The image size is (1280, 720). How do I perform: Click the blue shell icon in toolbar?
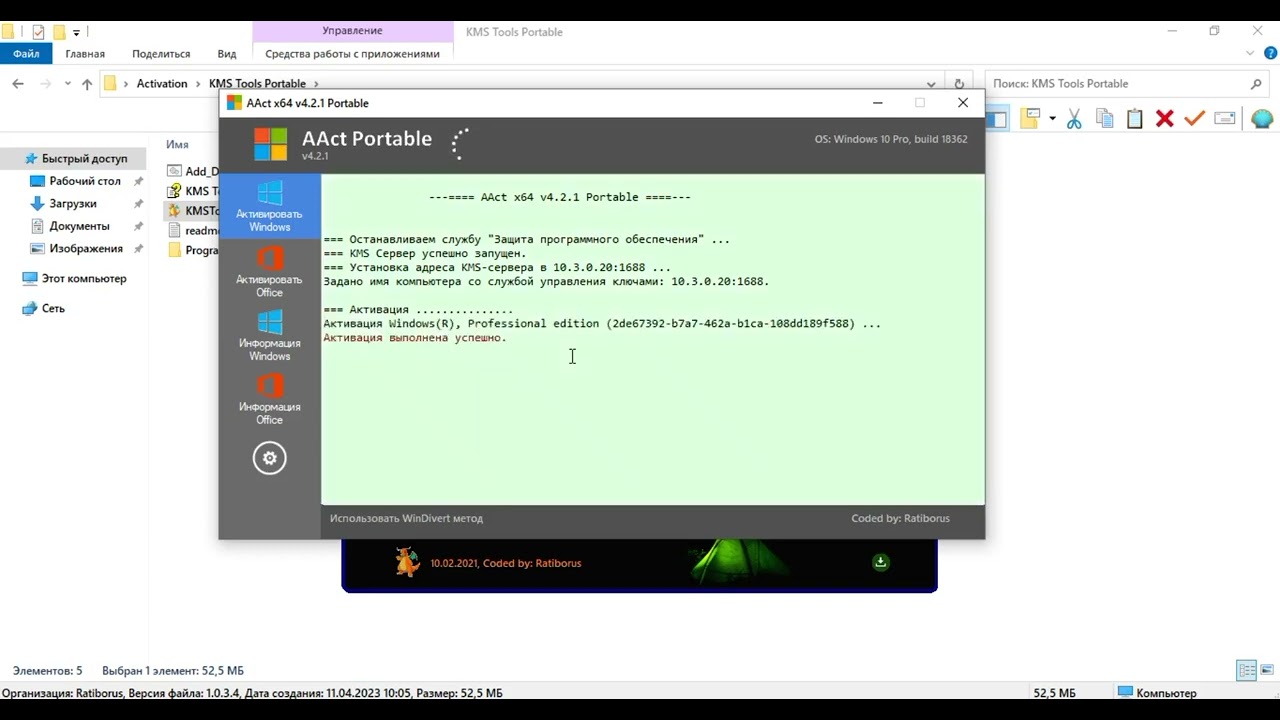(x=1261, y=119)
